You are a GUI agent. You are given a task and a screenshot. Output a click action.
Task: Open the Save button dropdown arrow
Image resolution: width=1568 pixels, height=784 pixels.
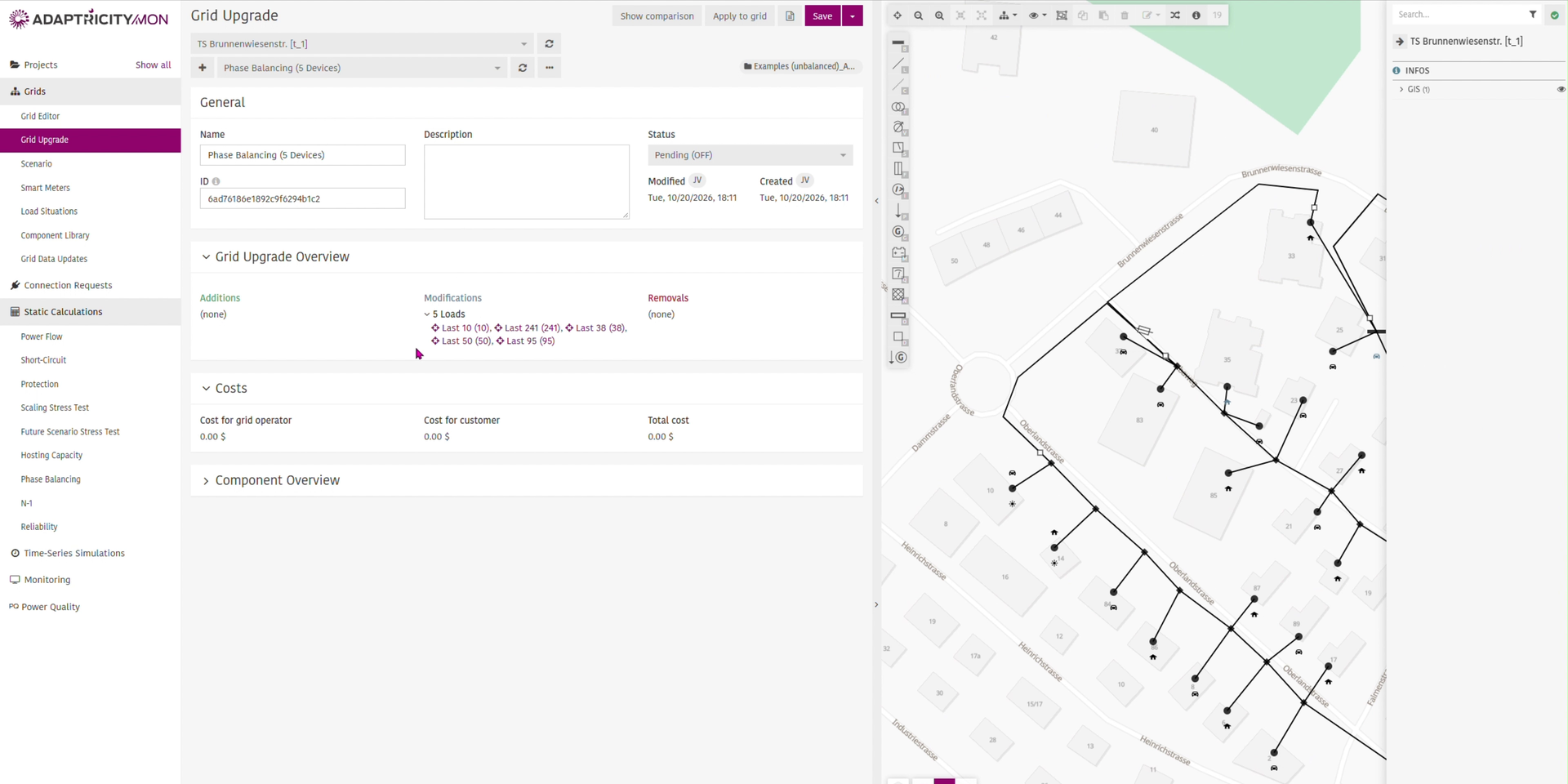click(x=853, y=16)
